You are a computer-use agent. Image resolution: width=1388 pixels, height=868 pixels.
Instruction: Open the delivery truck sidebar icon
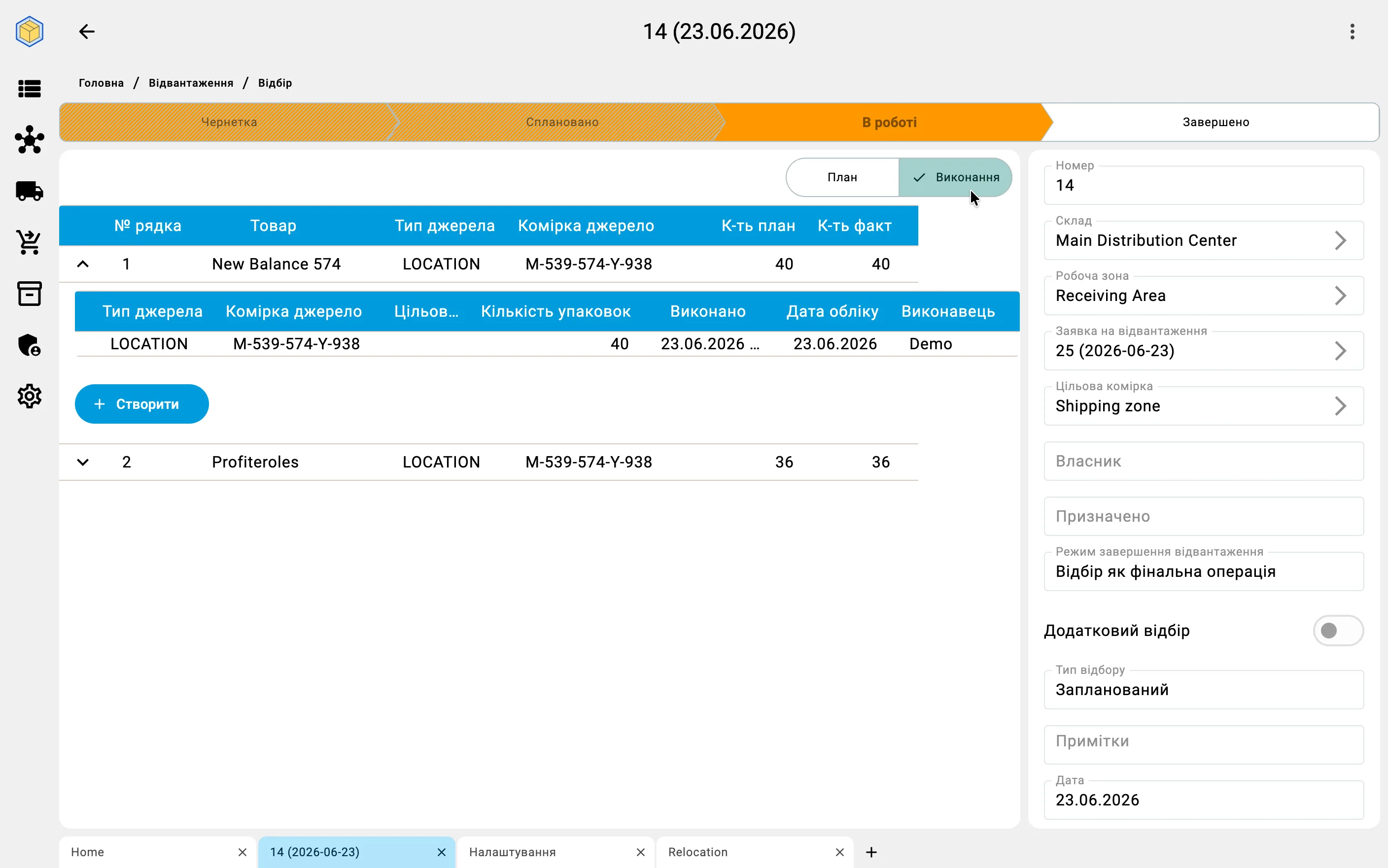[29, 191]
